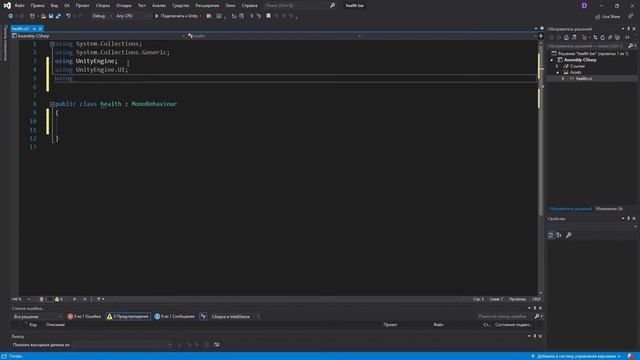Open the Сборка и IntelliSense dropdown
The height and width of the screenshot is (360, 640).
pos(236,317)
